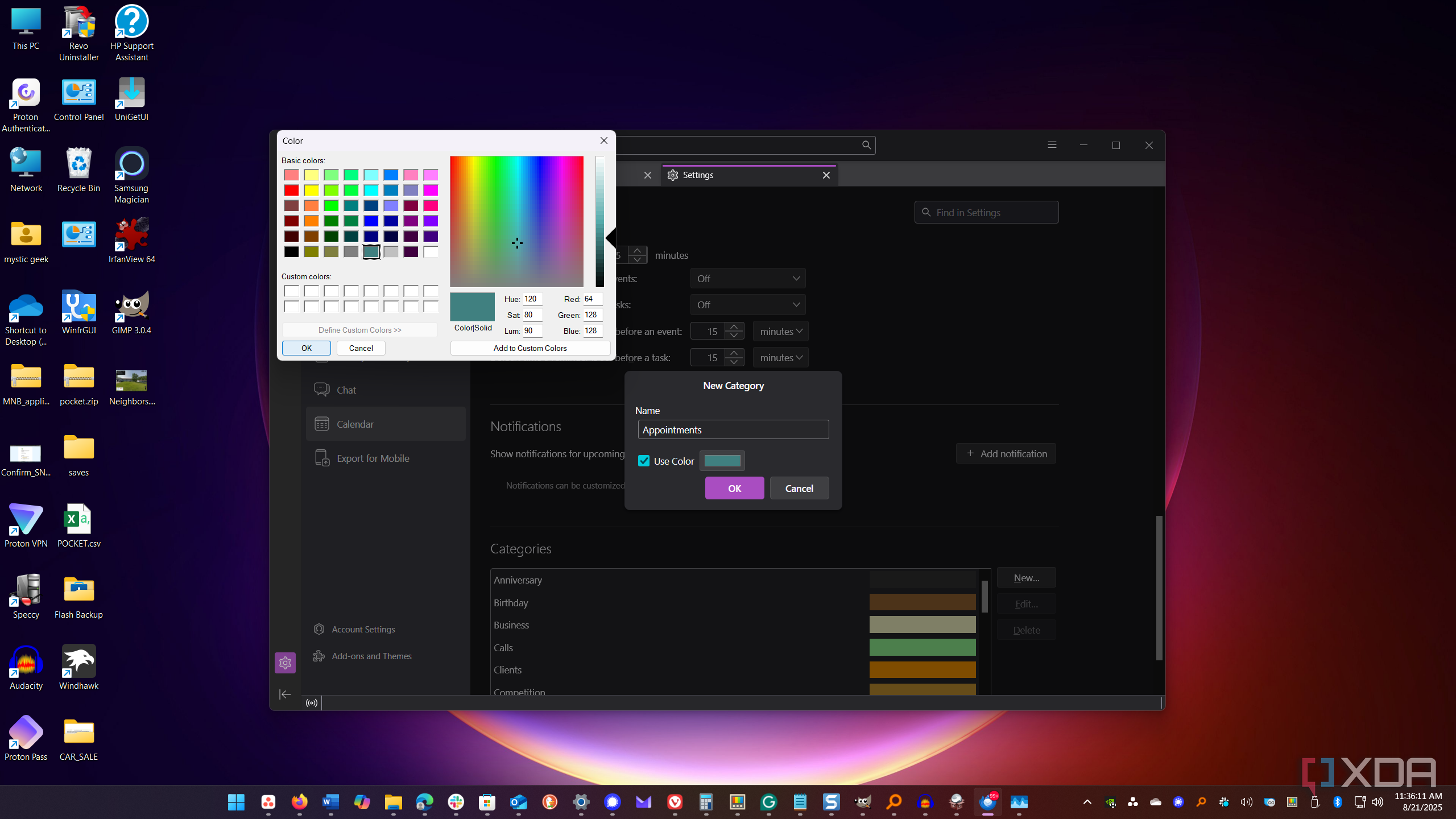Open File Explorer from the taskbar
This screenshot has width=1456, height=819.
pyautogui.click(x=393, y=802)
